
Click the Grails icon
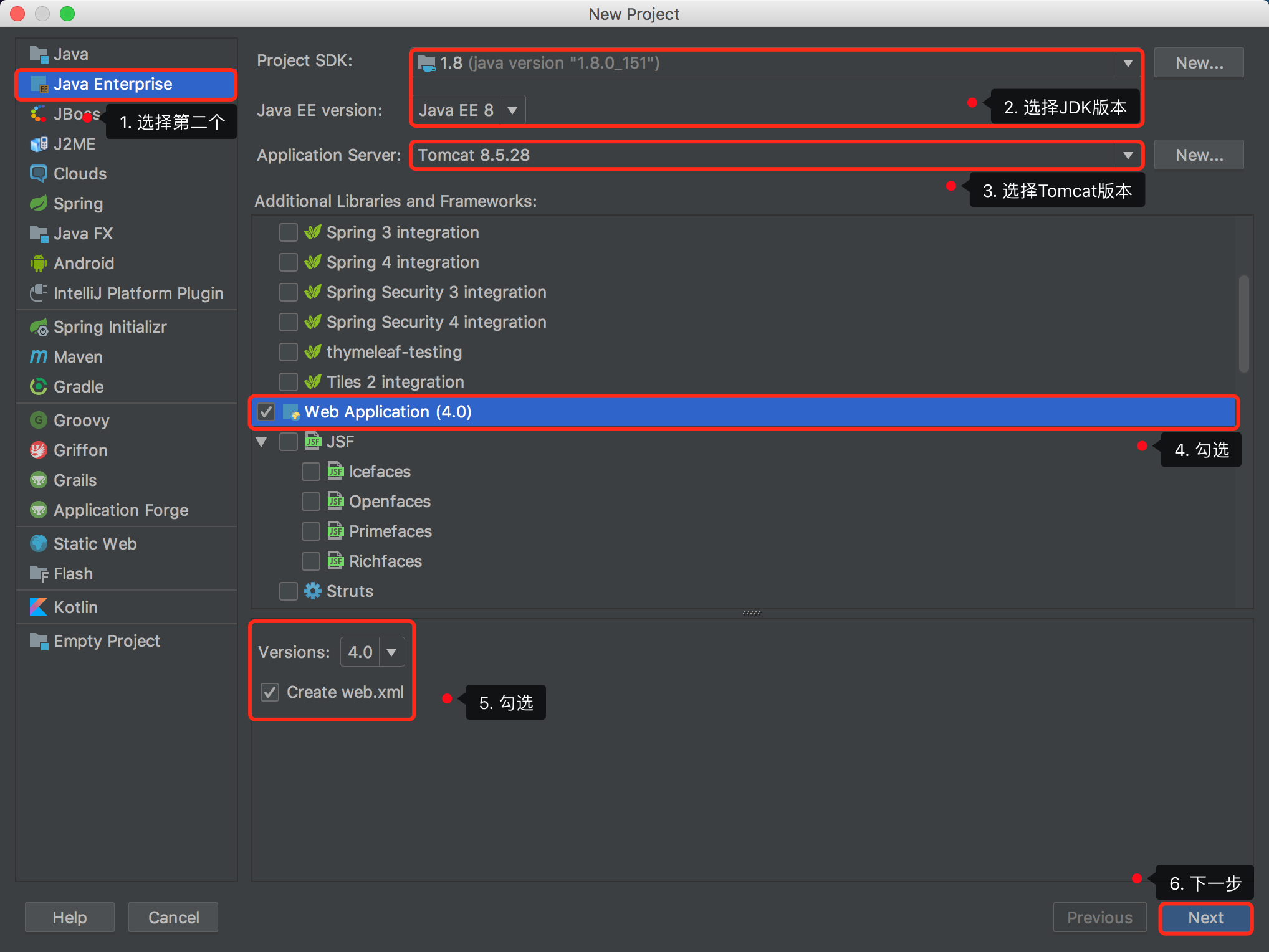39,480
